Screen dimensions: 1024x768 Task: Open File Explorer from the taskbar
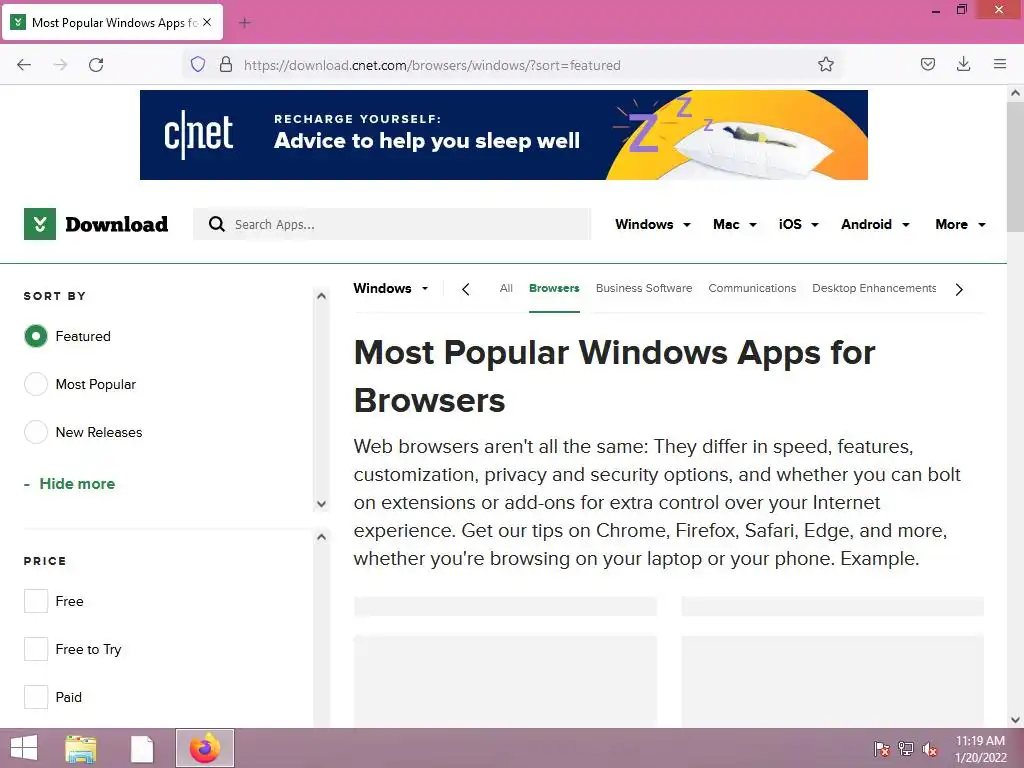coord(81,748)
